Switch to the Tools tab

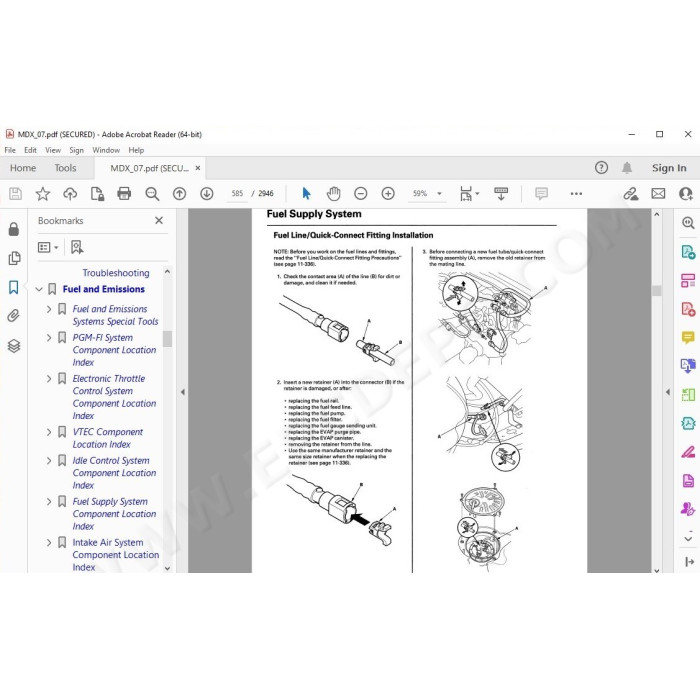coord(65,168)
